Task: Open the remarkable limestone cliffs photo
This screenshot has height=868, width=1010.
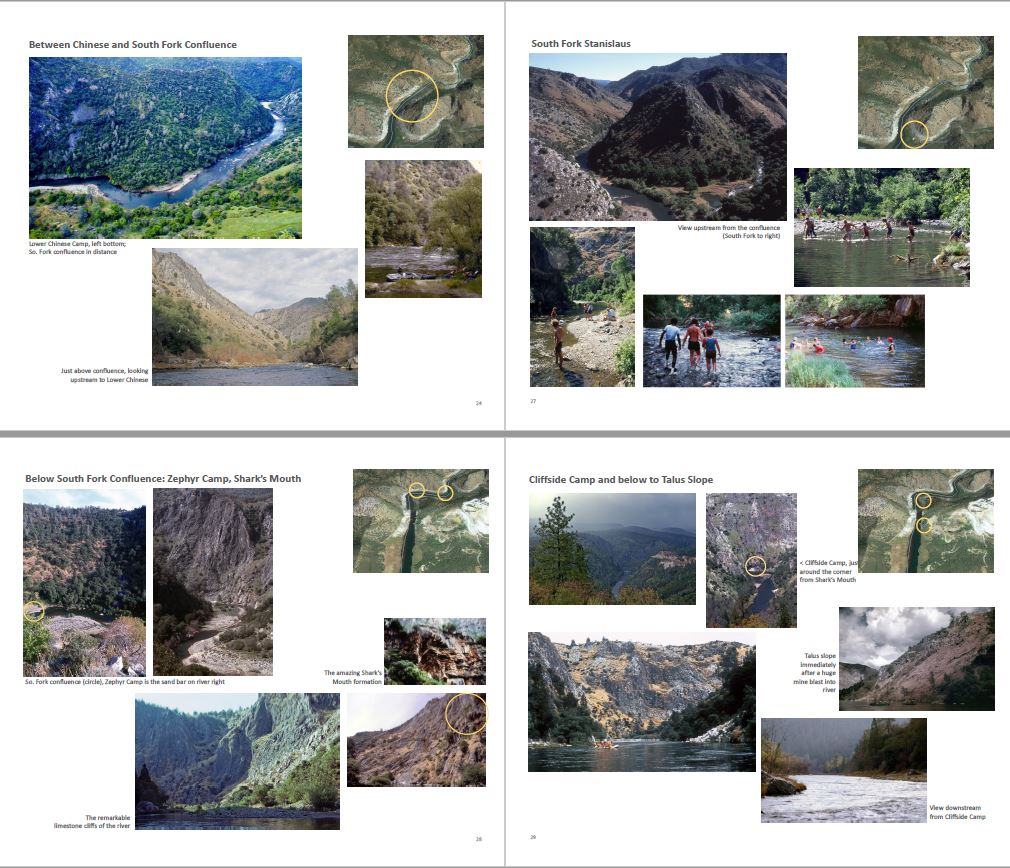Action: point(237,761)
